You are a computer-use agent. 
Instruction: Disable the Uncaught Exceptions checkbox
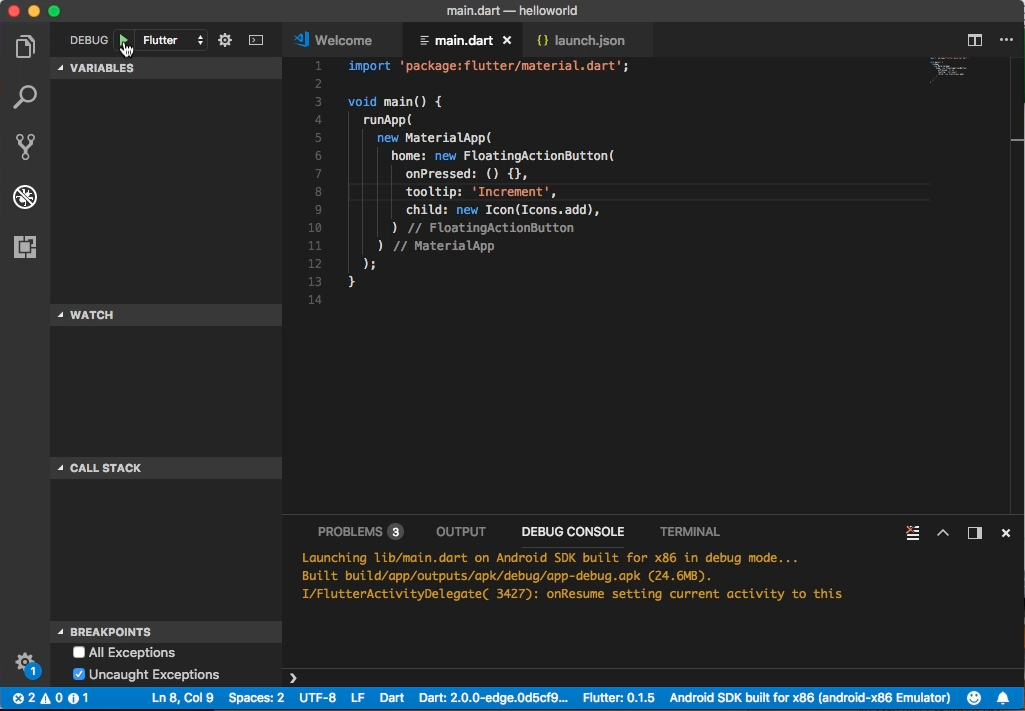pyautogui.click(x=79, y=674)
